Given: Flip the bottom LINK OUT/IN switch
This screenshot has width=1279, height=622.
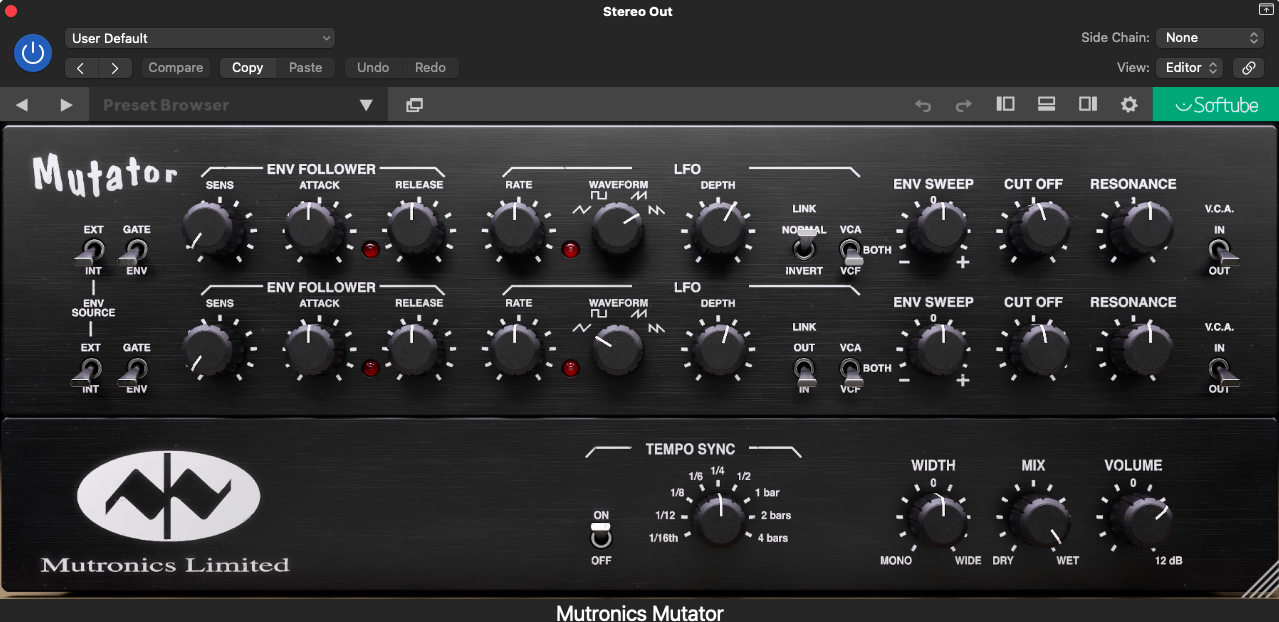Looking at the screenshot, I should point(804,370).
